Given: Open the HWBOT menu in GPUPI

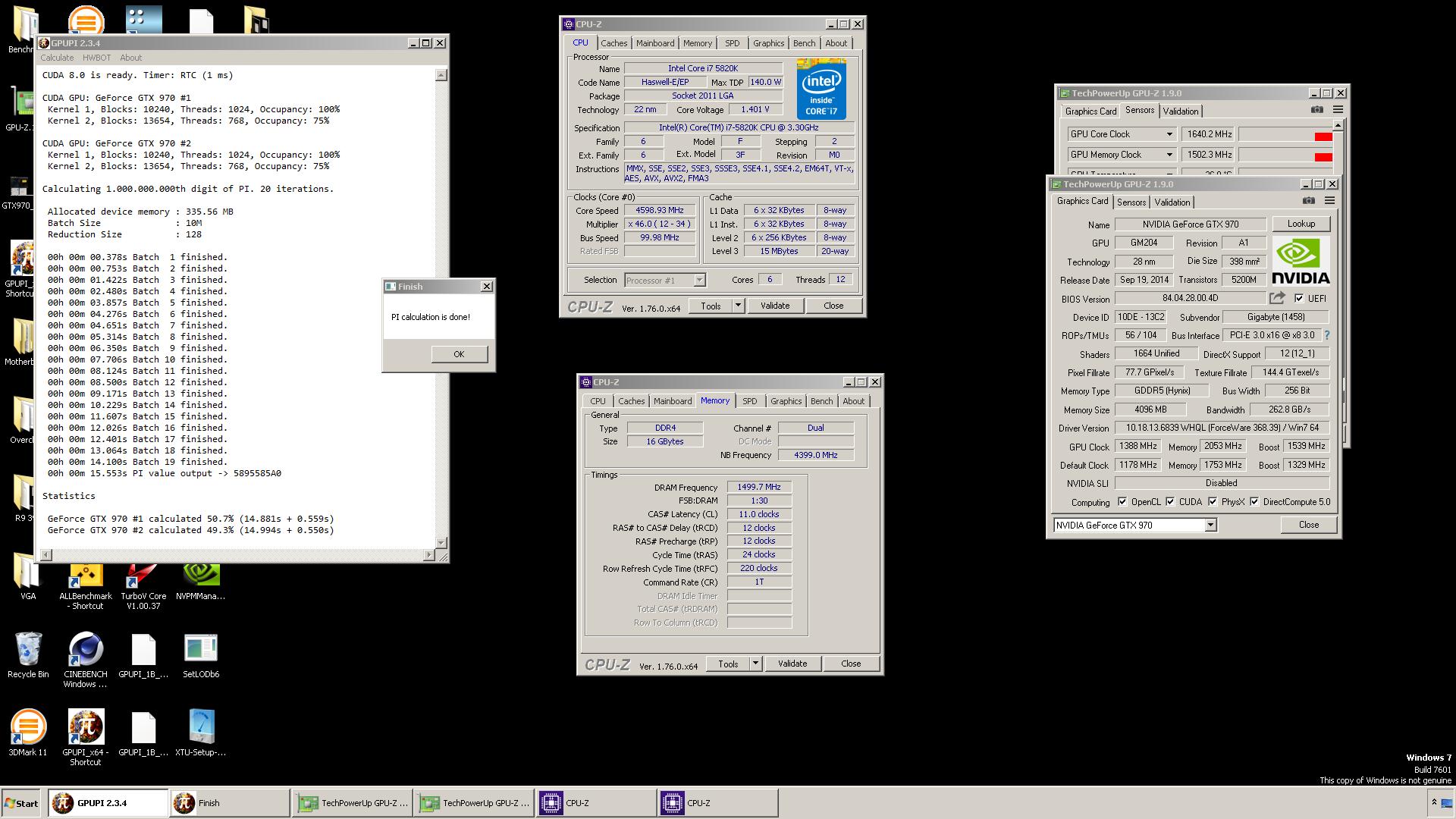Looking at the screenshot, I should click(x=96, y=58).
